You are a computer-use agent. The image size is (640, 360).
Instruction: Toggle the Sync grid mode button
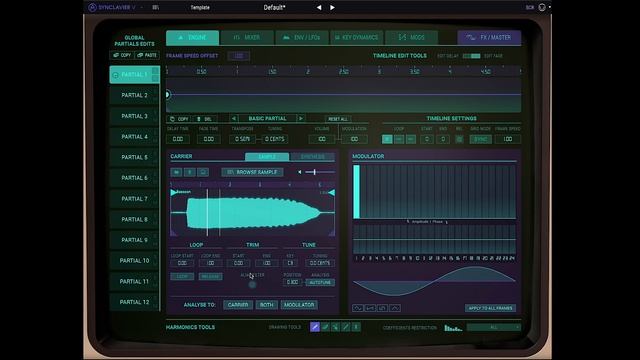coord(480,139)
